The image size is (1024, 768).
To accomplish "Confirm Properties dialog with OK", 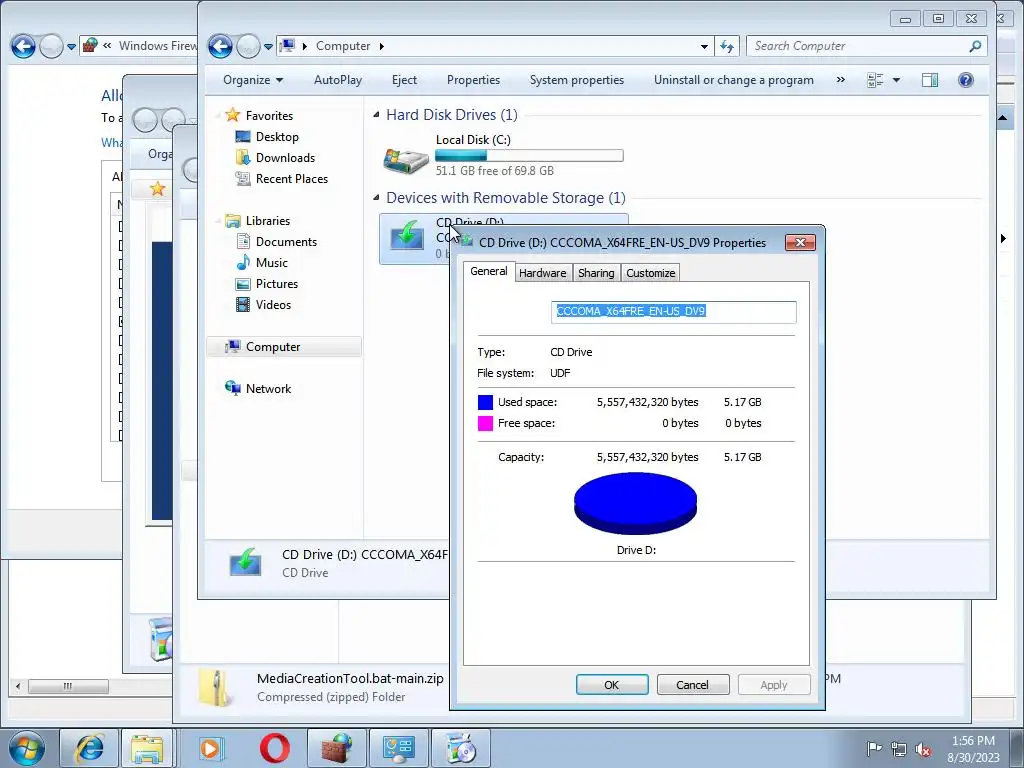I will (612, 685).
